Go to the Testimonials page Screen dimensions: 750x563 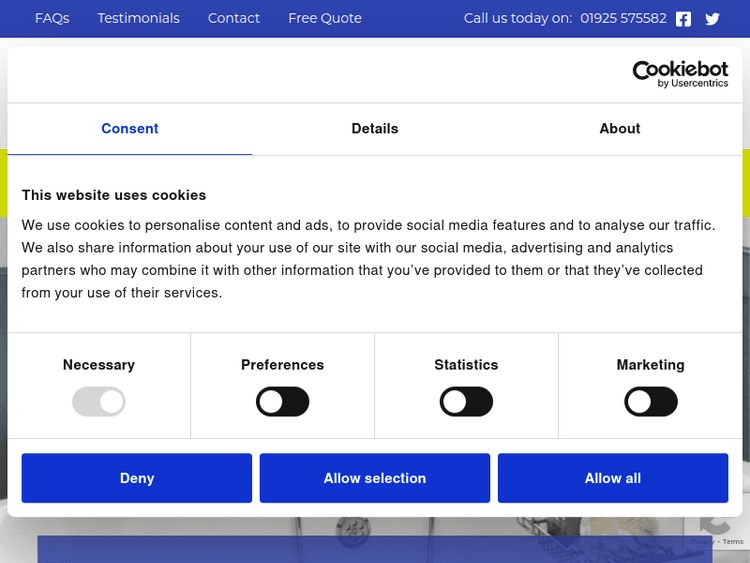[139, 18]
